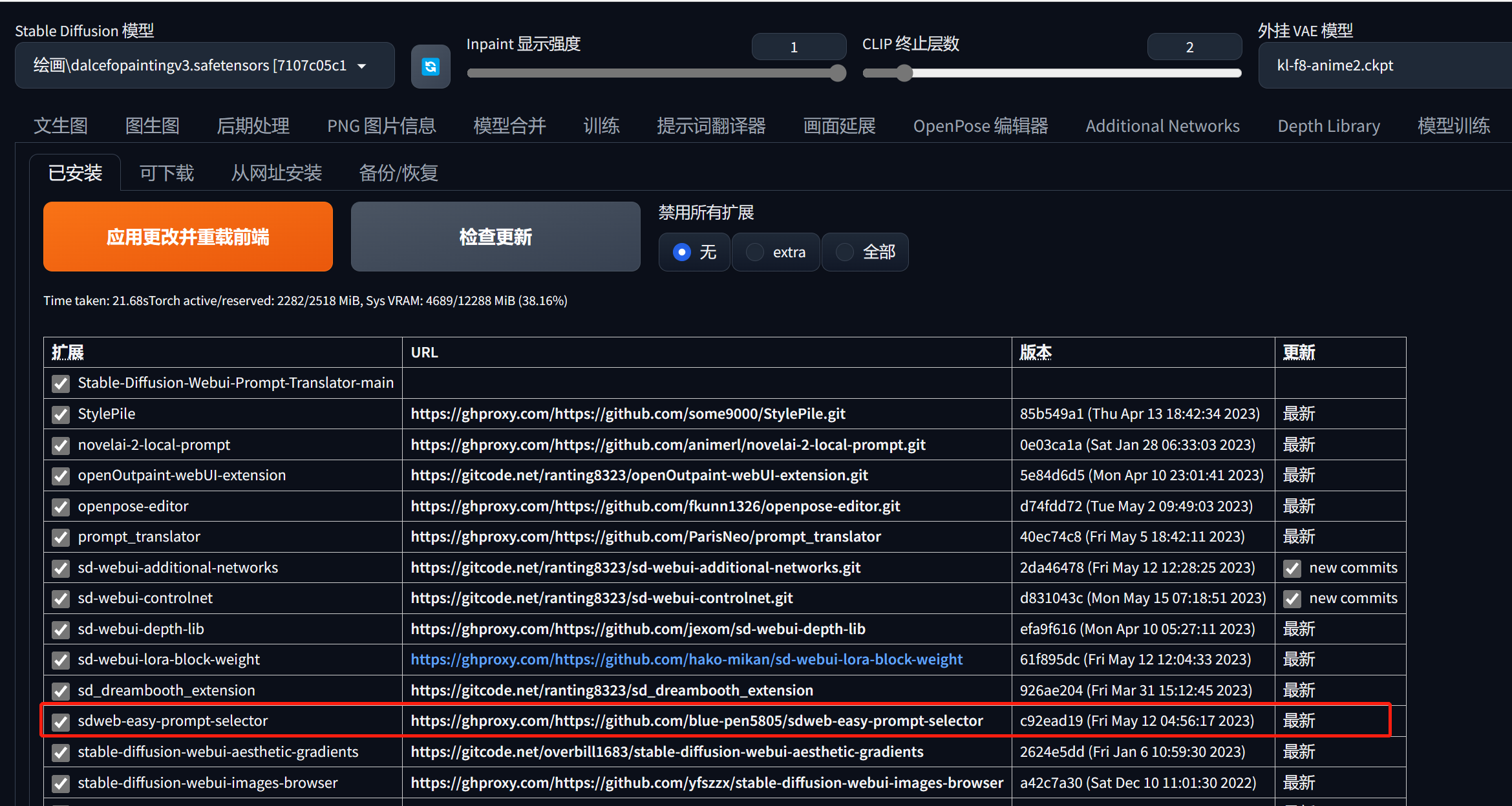Click the refresh model list icon
The height and width of the screenshot is (806, 1512).
coord(431,66)
